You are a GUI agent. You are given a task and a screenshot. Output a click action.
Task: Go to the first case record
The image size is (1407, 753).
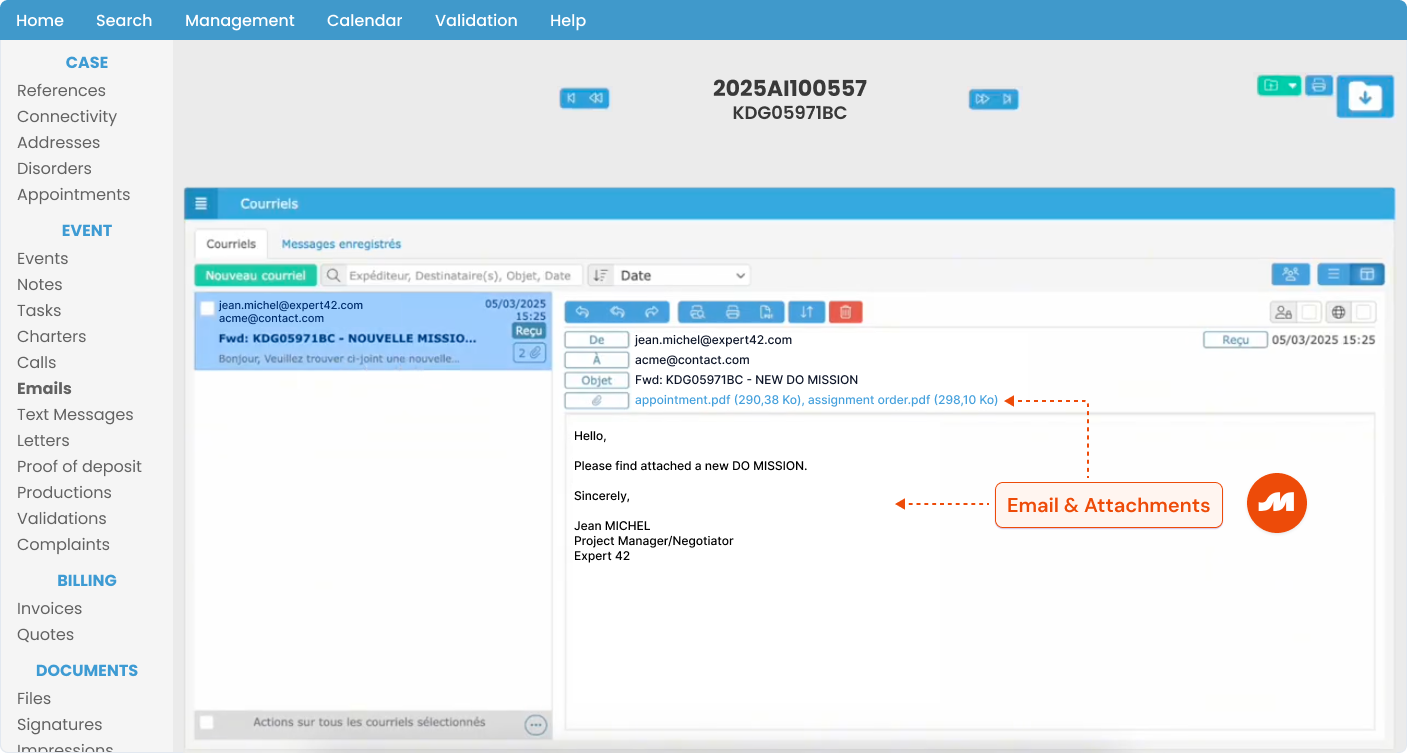(571, 98)
